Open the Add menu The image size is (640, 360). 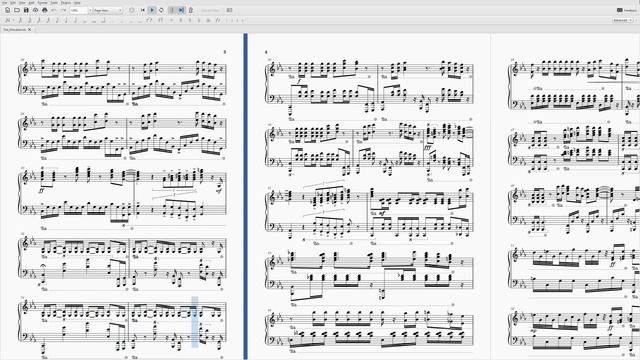(31, 3)
